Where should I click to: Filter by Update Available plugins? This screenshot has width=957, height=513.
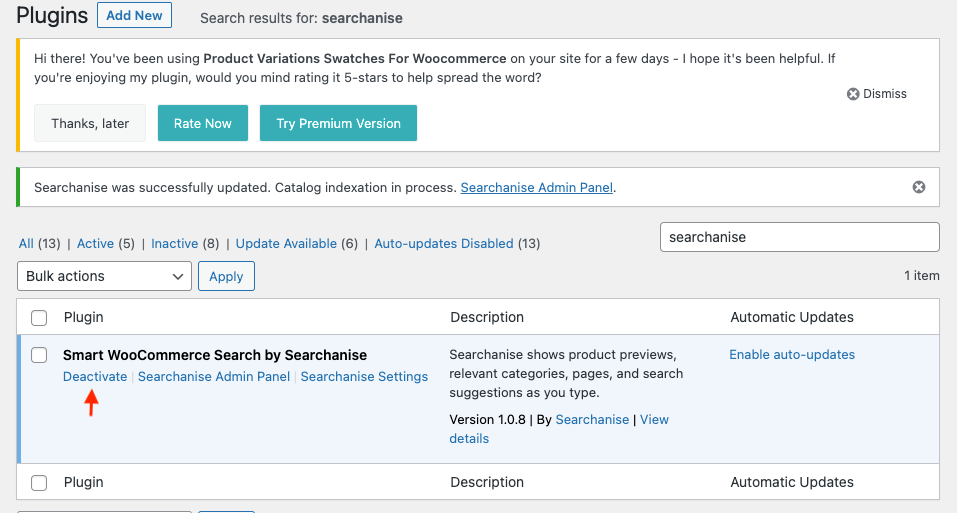286,243
